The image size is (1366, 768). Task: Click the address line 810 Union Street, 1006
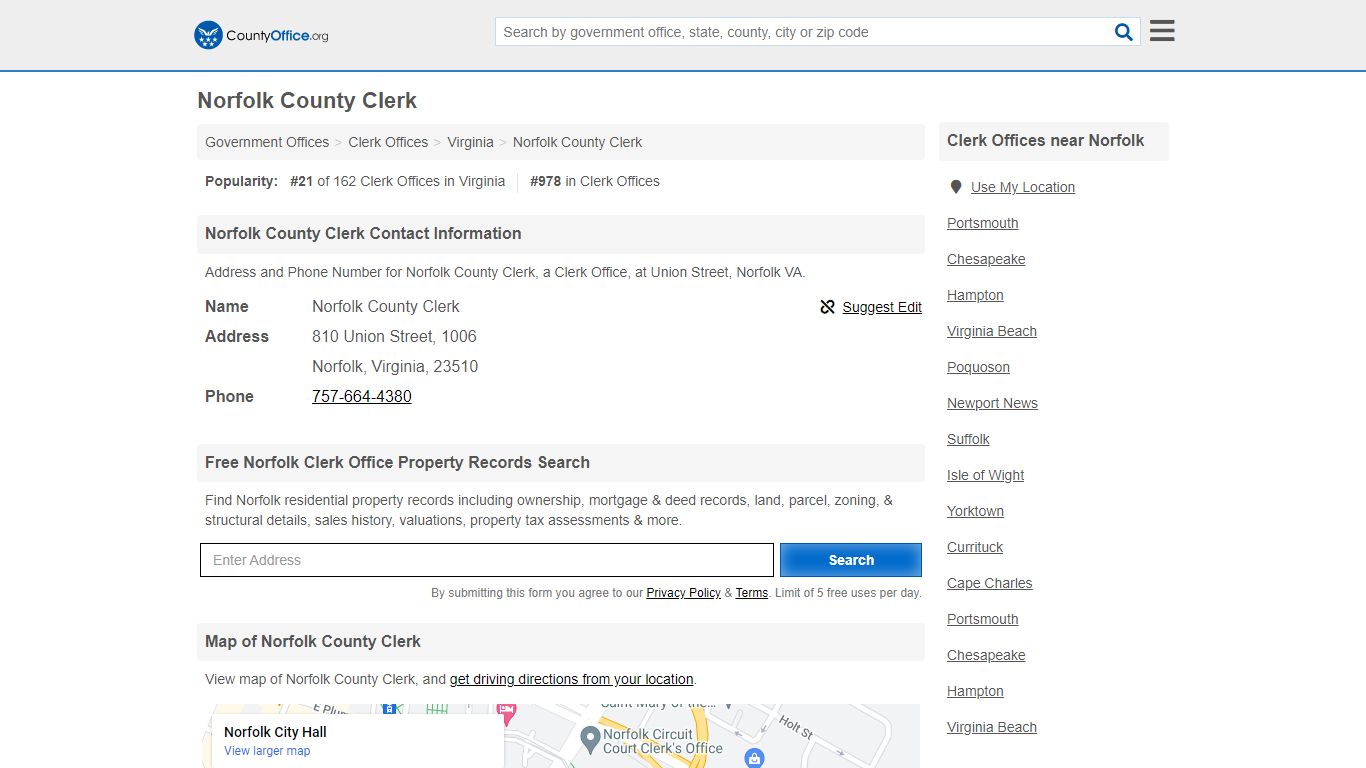(394, 336)
